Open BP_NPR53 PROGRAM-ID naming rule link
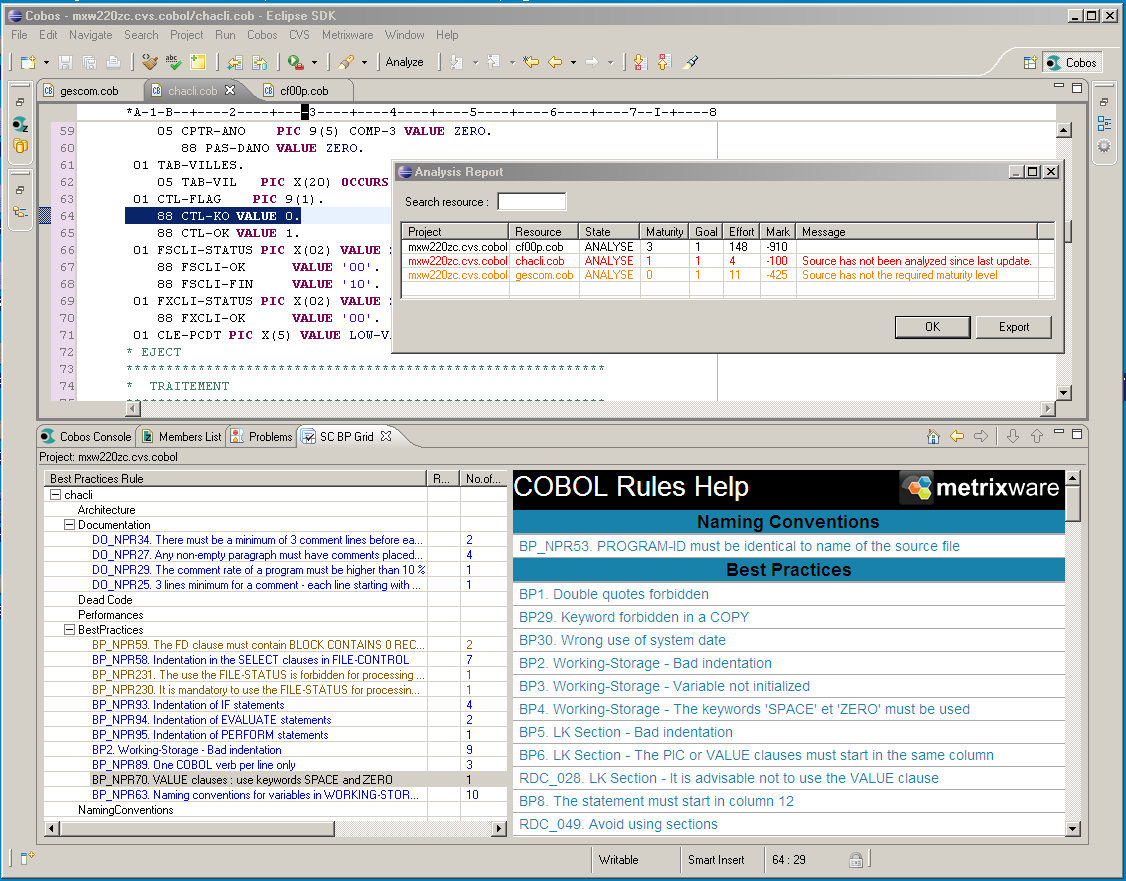This screenshot has height=881, width=1126. [739, 546]
